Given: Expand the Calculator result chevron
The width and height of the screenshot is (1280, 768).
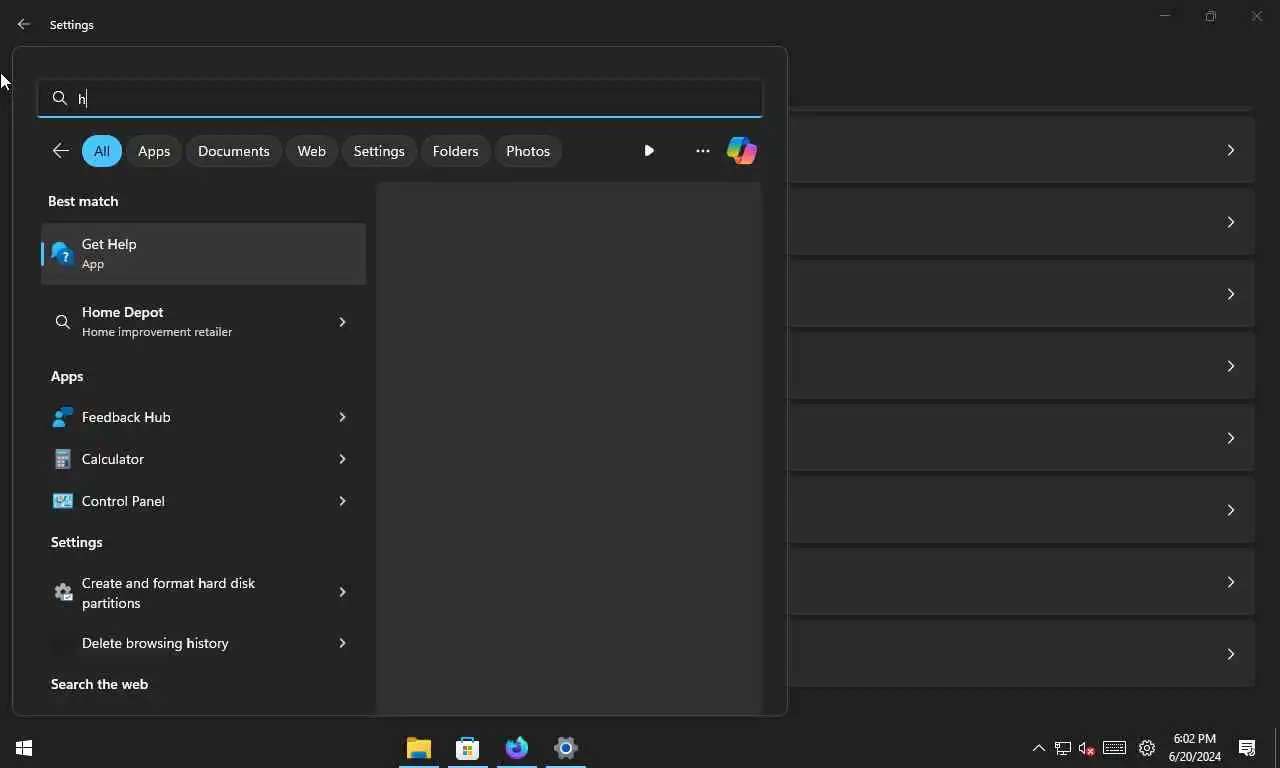Looking at the screenshot, I should point(342,459).
